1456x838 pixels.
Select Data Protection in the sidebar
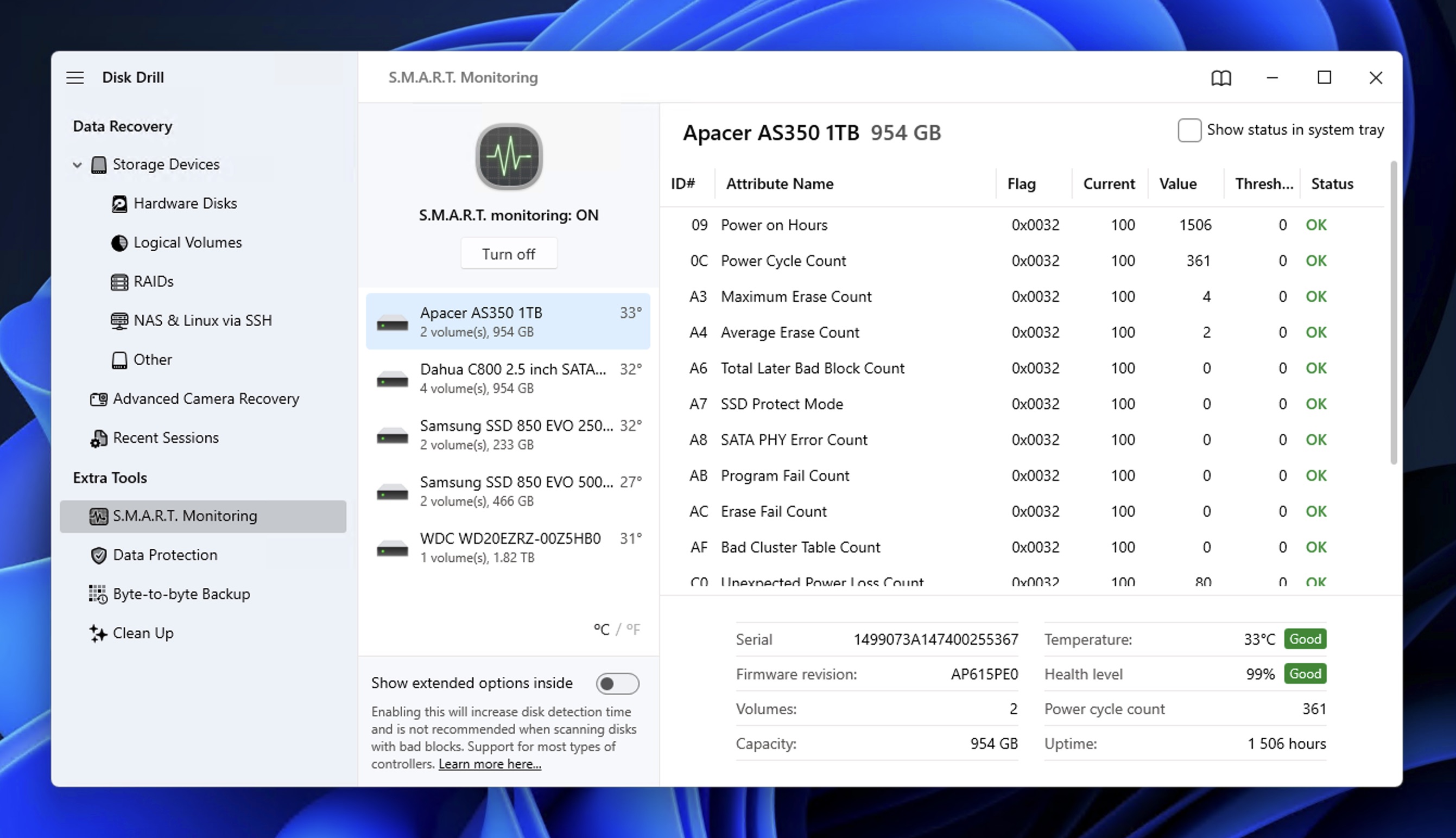164,554
